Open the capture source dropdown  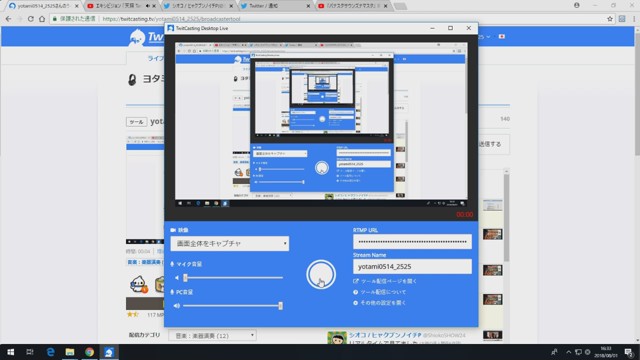(230, 244)
